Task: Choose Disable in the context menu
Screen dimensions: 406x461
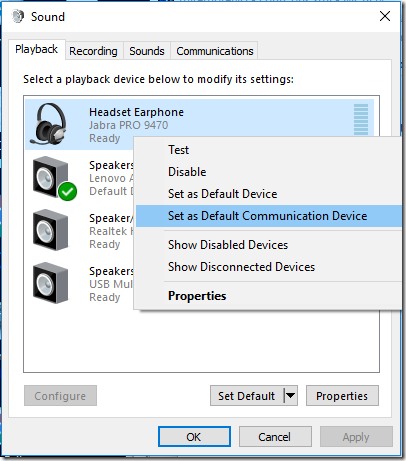Action: (268, 172)
